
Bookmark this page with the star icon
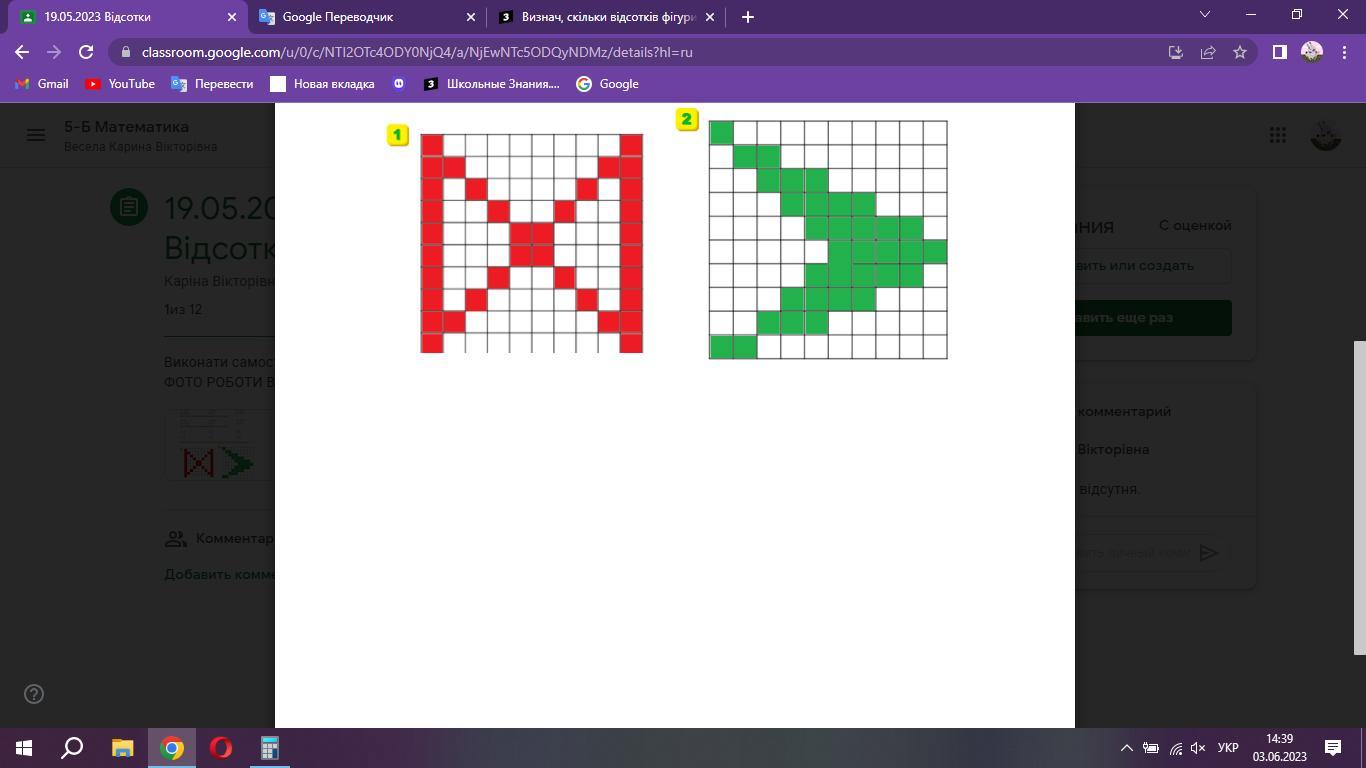click(x=1240, y=52)
